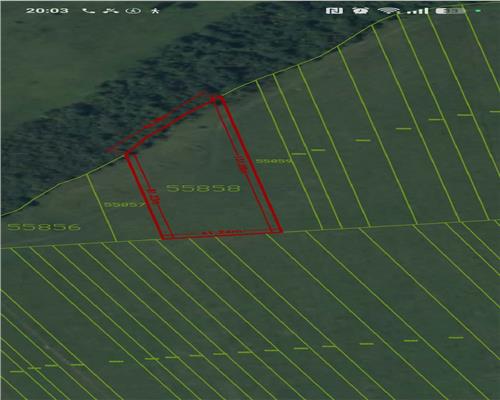Tap the 20:03 clock in status bar
The width and height of the screenshot is (500, 400).
[x=47, y=11]
